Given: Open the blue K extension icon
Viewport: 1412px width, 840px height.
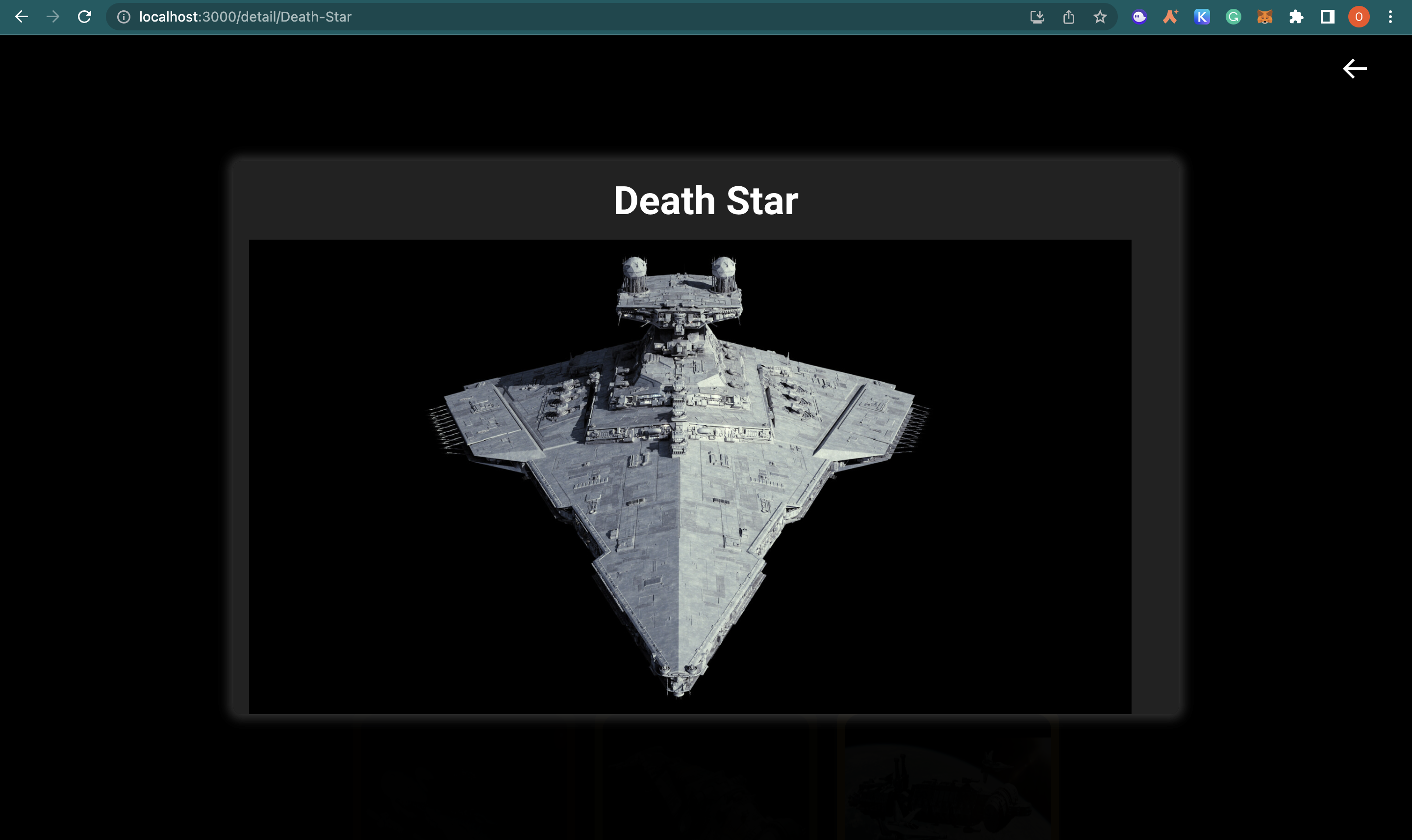Looking at the screenshot, I should click(x=1201, y=17).
